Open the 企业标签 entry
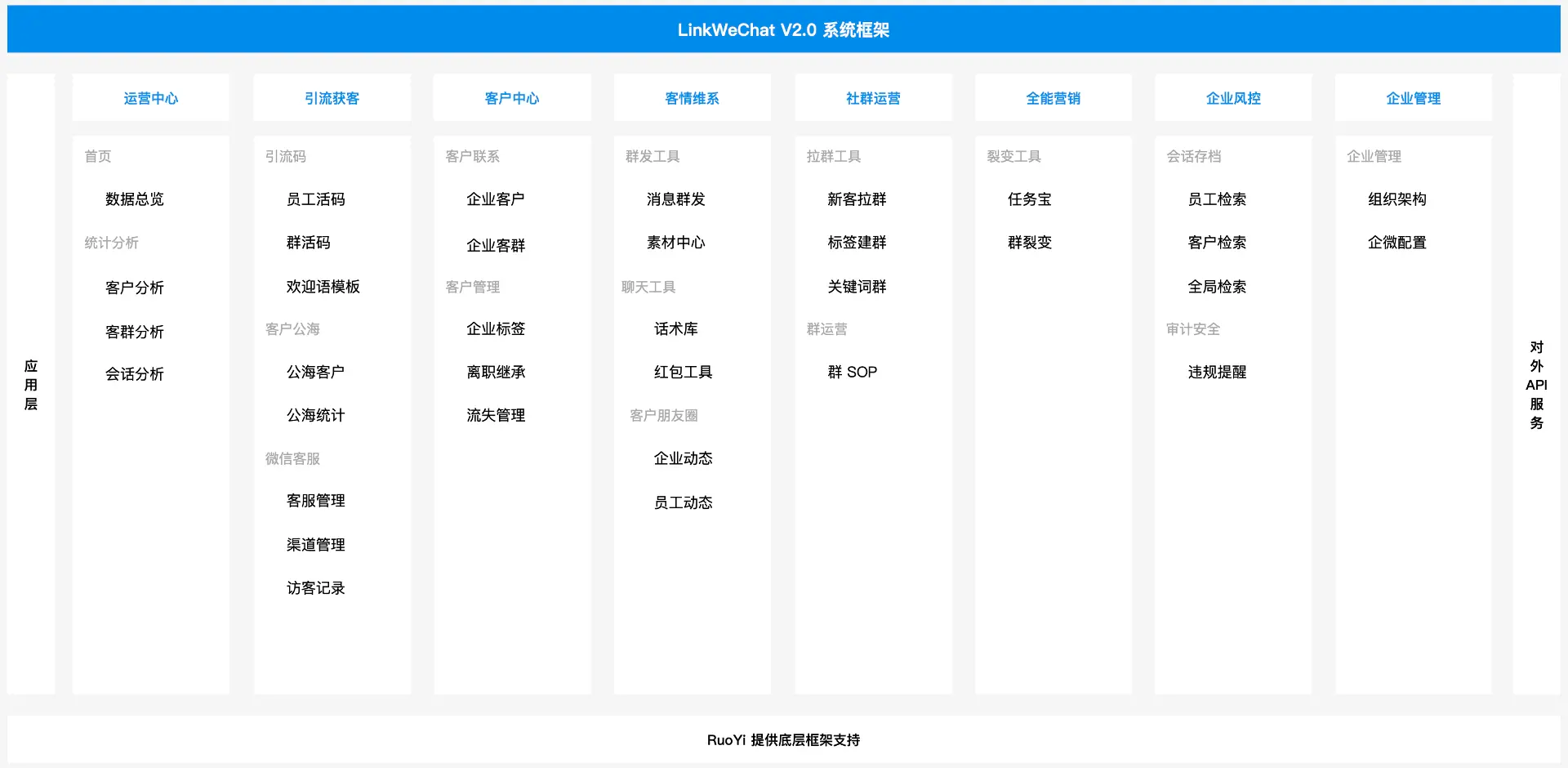 point(496,329)
